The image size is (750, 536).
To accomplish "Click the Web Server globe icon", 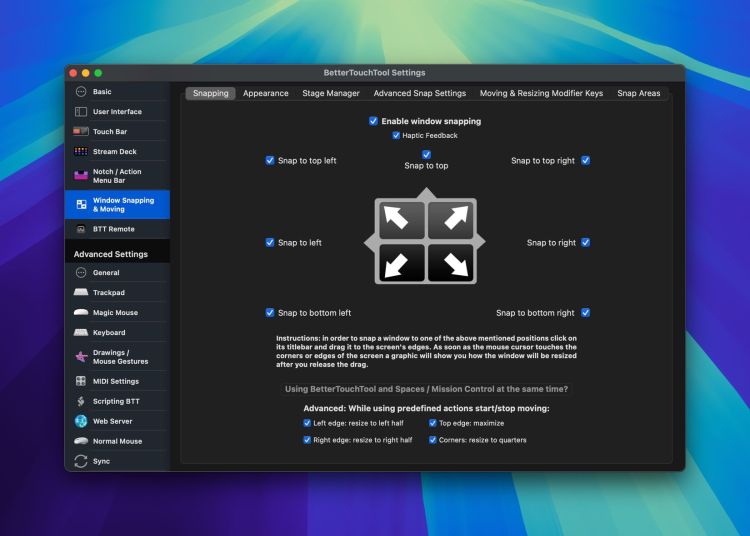I will 81,421.
